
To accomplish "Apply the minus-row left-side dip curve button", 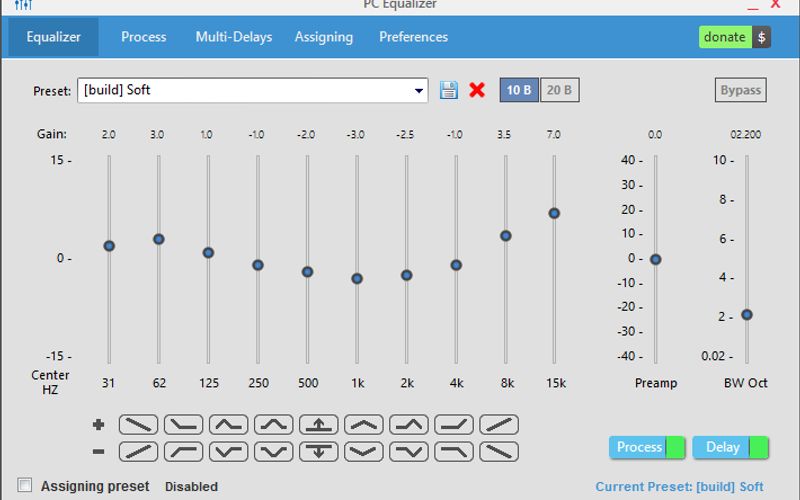I will (229, 452).
